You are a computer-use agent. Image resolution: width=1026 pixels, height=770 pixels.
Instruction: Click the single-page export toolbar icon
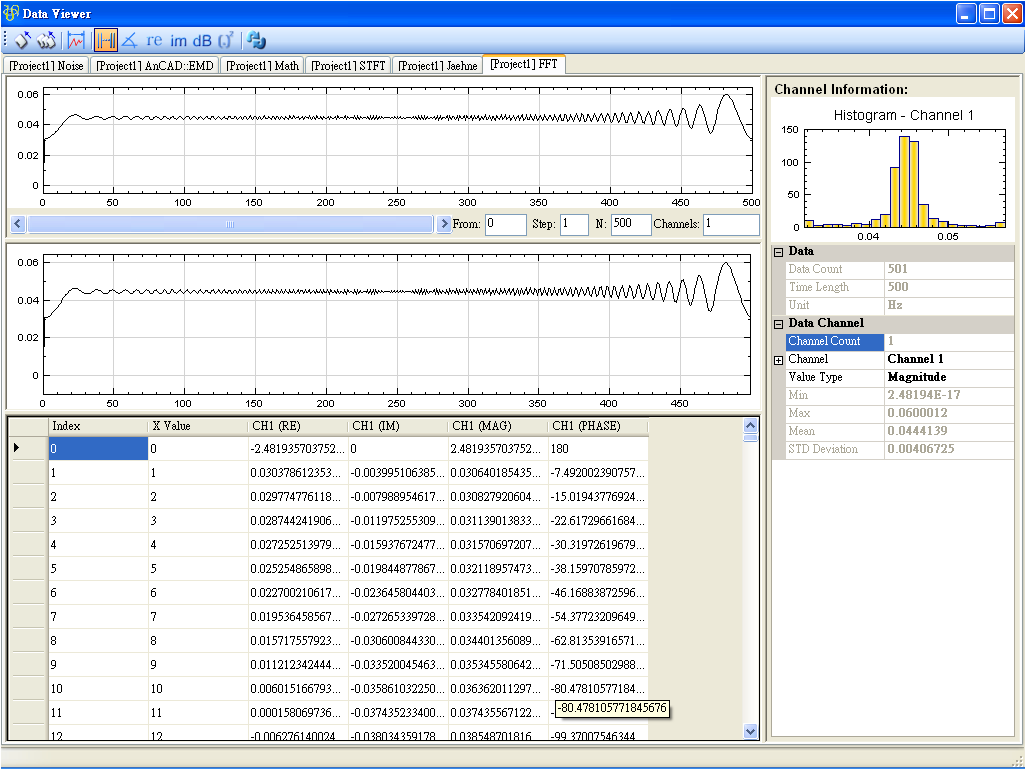coord(23,41)
